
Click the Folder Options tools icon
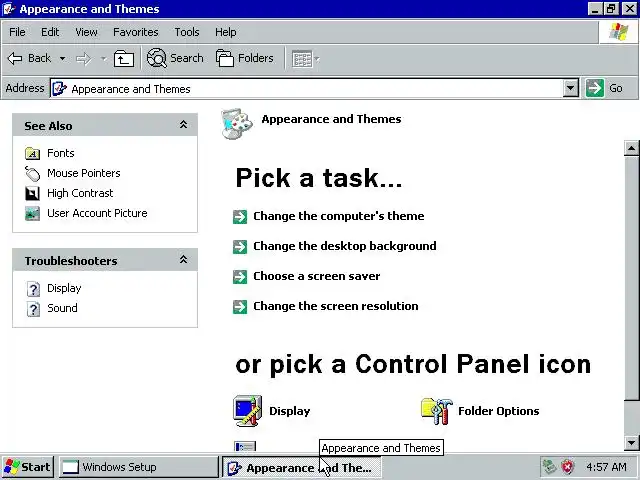[x=437, y=411]
